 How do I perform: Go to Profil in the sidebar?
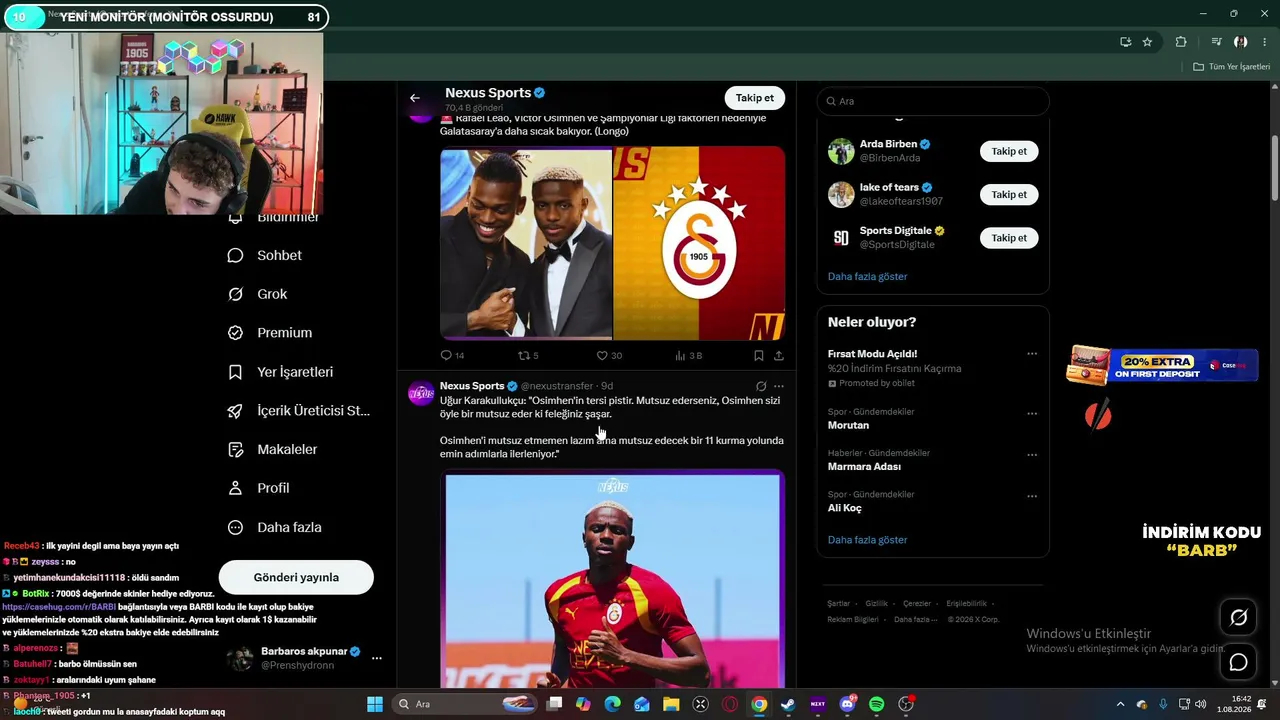click(258, 488)
